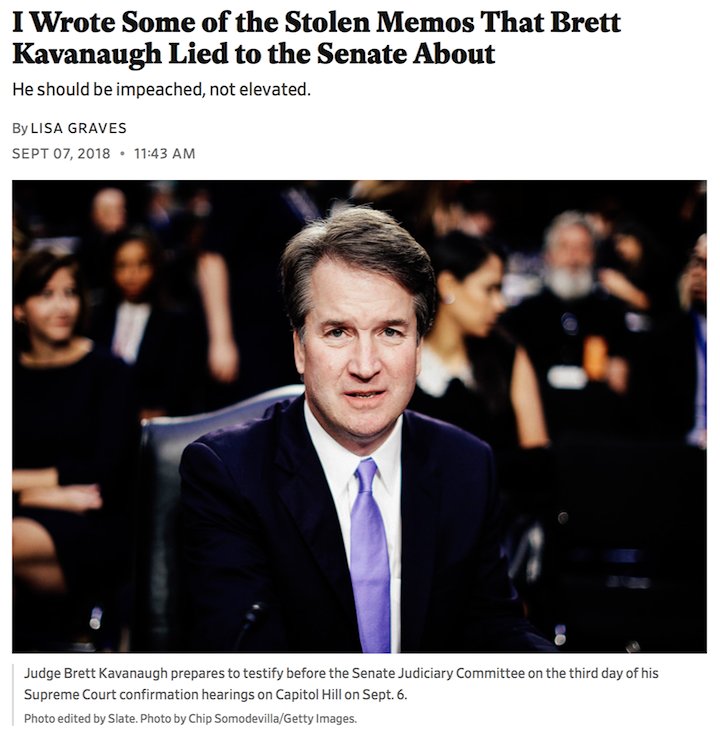Click the vertical bar beside the caption
Screen dimensions: 720x734
coord(13,695)
